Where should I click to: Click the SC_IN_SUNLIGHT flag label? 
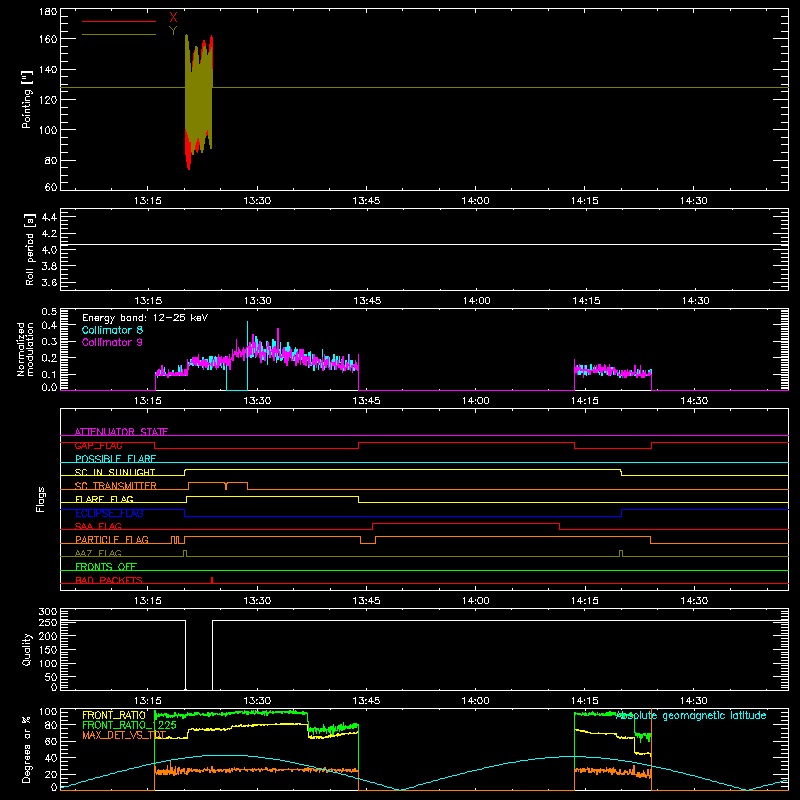click(x=115, y=472)
